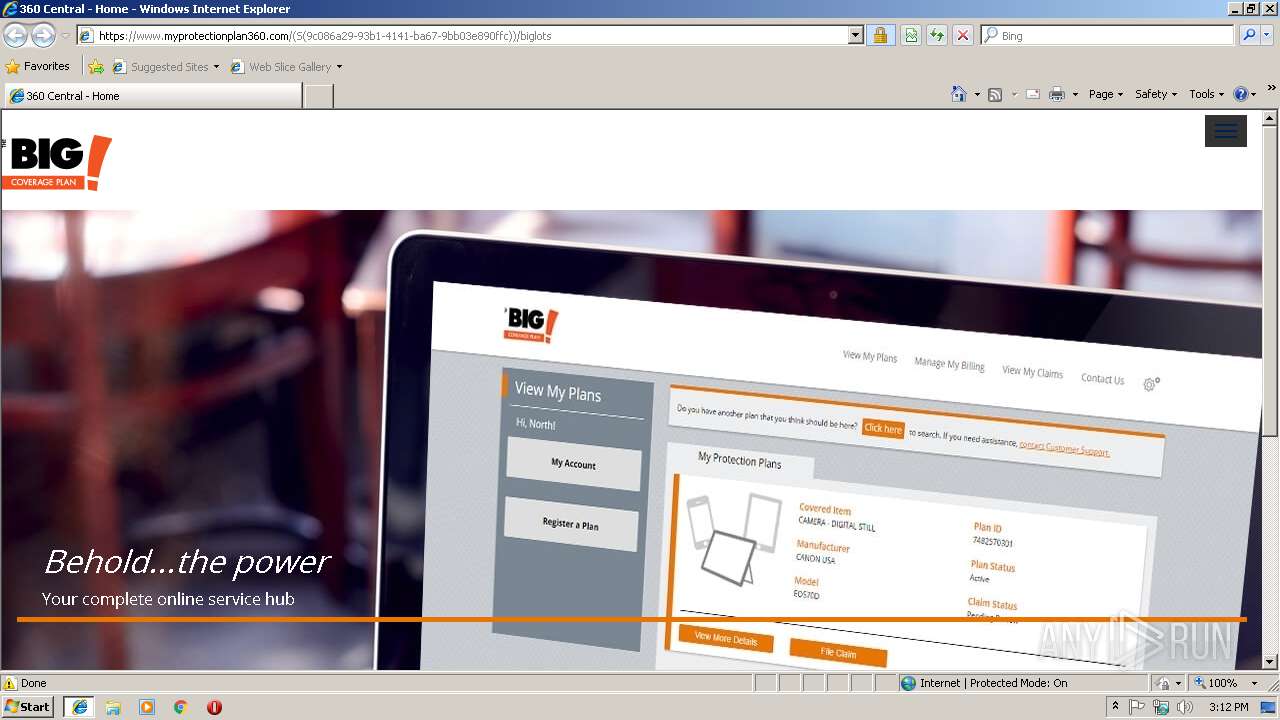Click the security lock icon
This screenshot has width=1280, height=720.
(880, 35)
